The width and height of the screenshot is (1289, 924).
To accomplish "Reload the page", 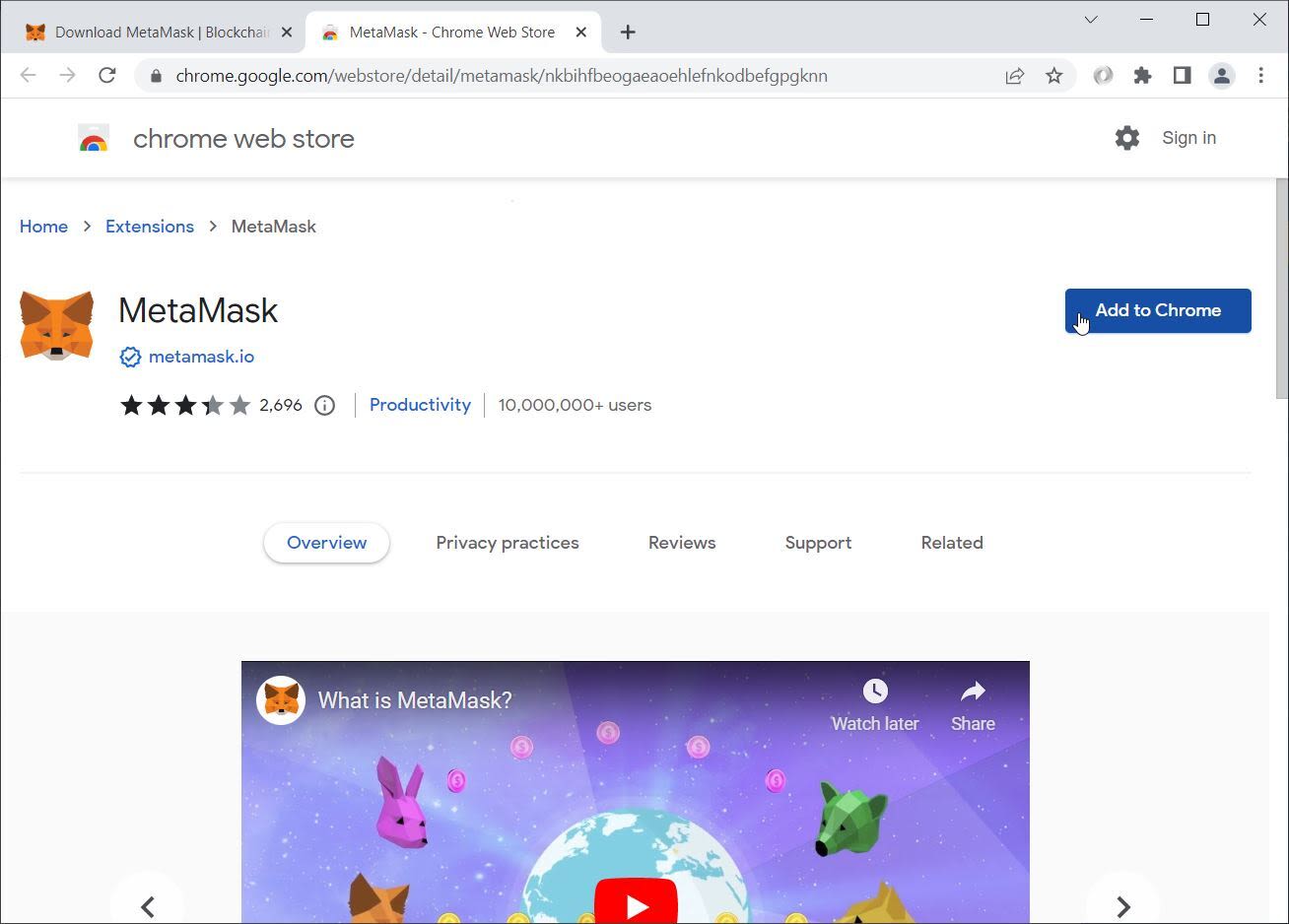I will [x=107, y=76].
